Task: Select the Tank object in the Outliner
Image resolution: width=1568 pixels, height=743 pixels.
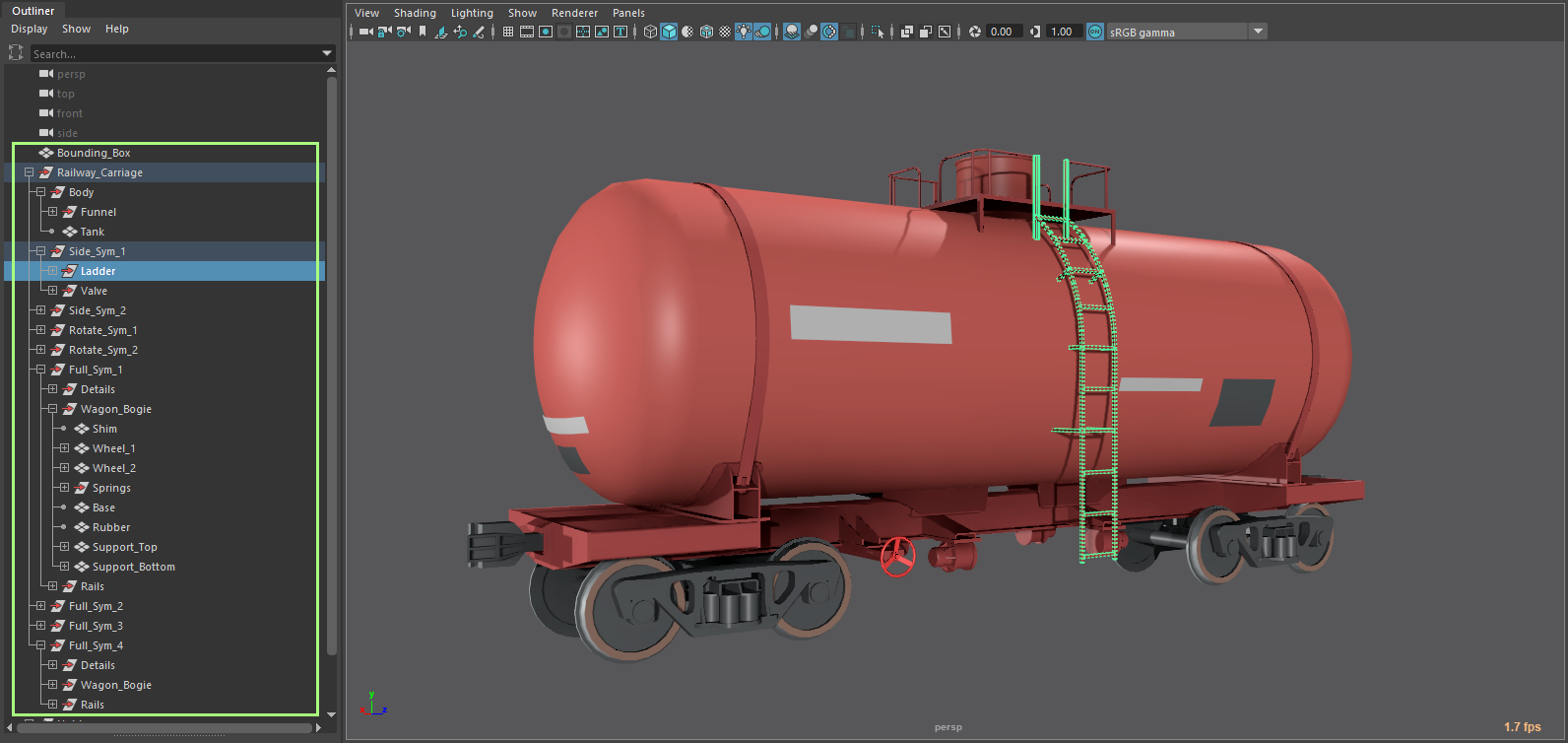Action: pyautogui.click(x=92, y=232)
